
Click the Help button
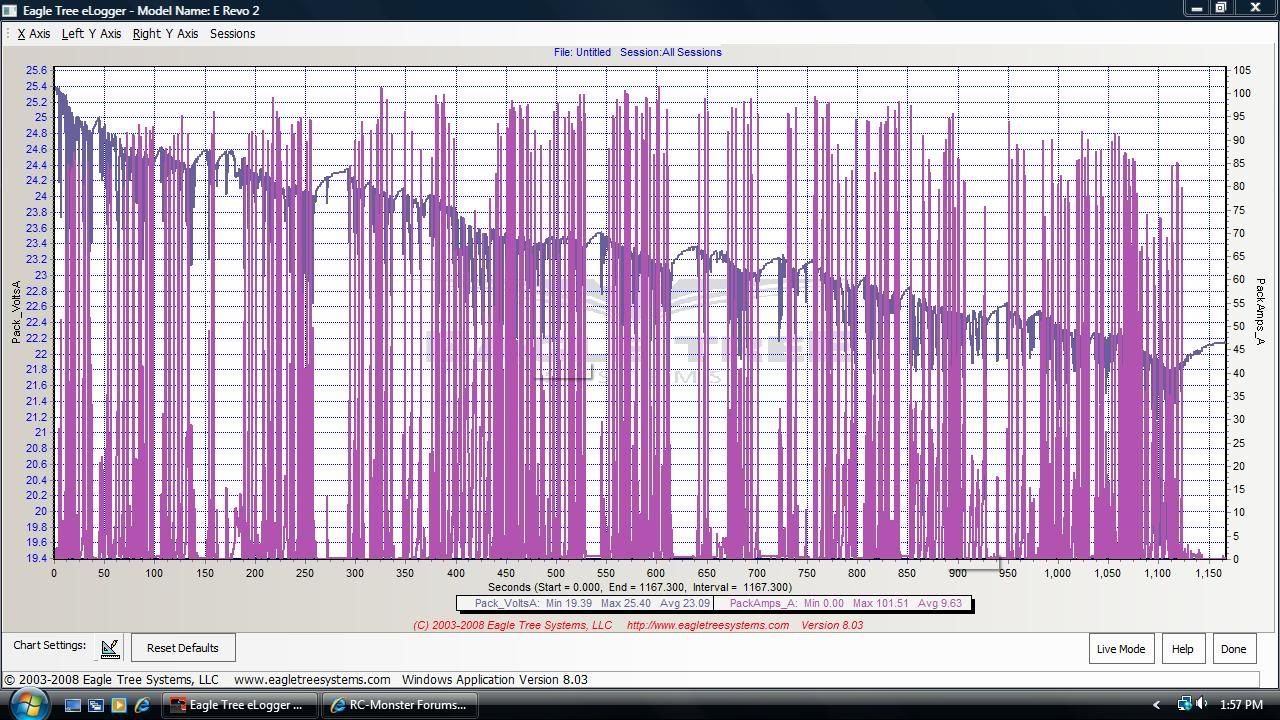point(1182,648)
